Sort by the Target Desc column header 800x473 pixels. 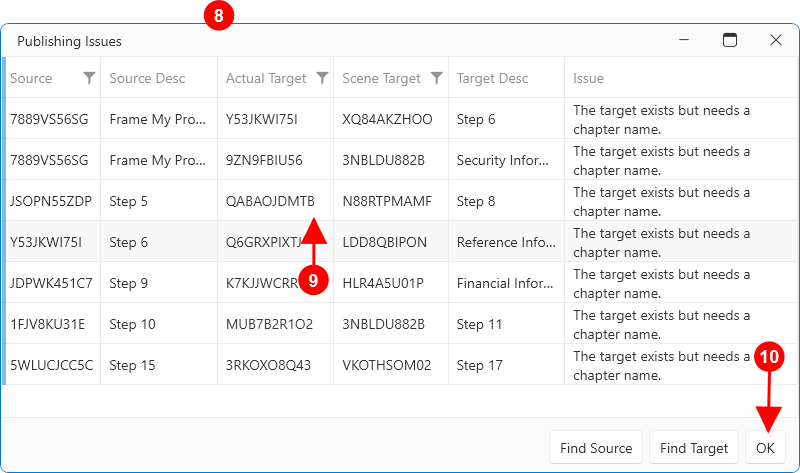(492, 78)
